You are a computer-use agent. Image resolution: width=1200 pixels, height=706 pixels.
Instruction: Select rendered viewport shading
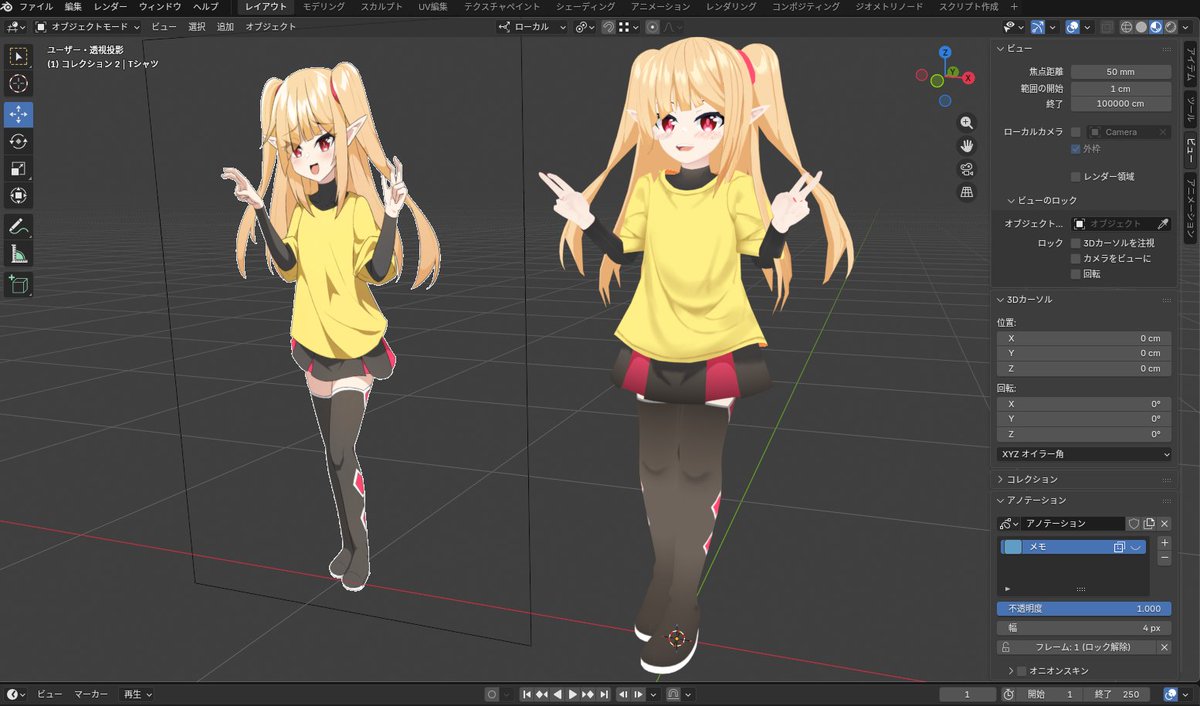pos(1170,27)
